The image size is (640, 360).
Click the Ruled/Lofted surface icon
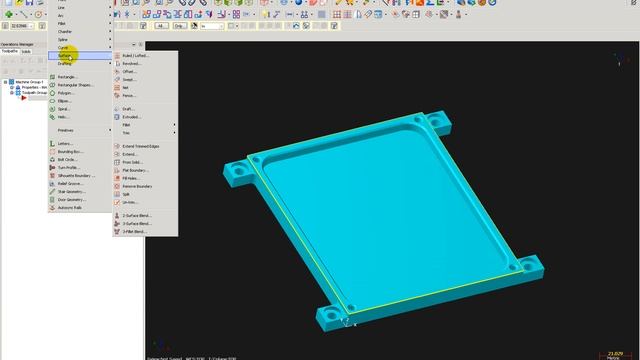click(117, 56)
